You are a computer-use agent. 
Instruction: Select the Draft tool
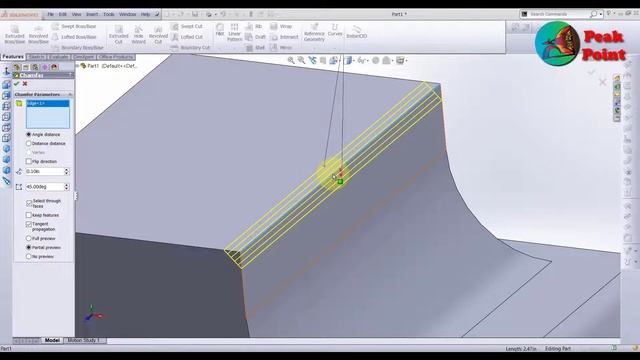tap(256, 37)
